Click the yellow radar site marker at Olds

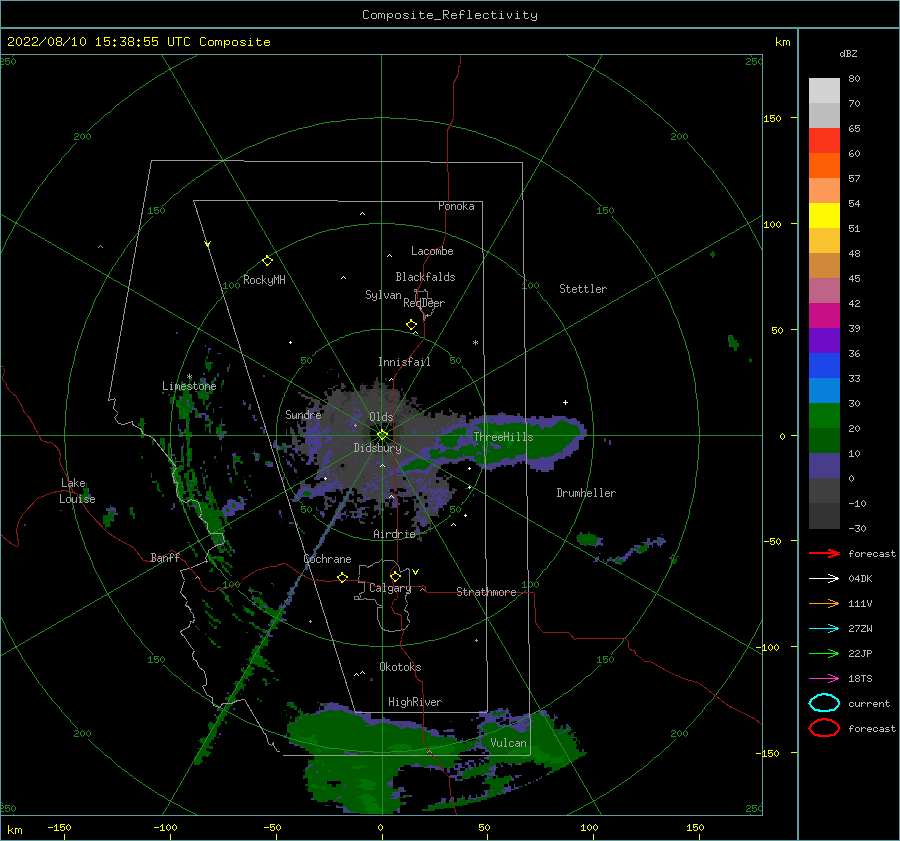382,435
